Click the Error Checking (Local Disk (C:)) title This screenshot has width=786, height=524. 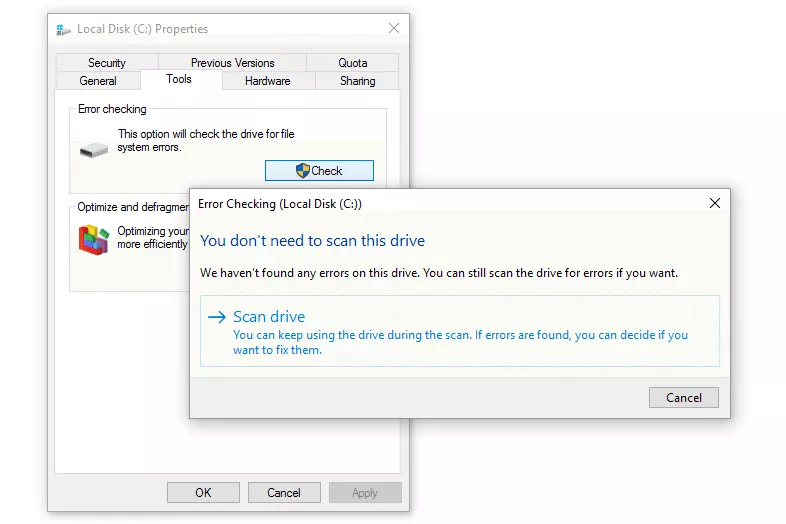(x=280, y=204)
